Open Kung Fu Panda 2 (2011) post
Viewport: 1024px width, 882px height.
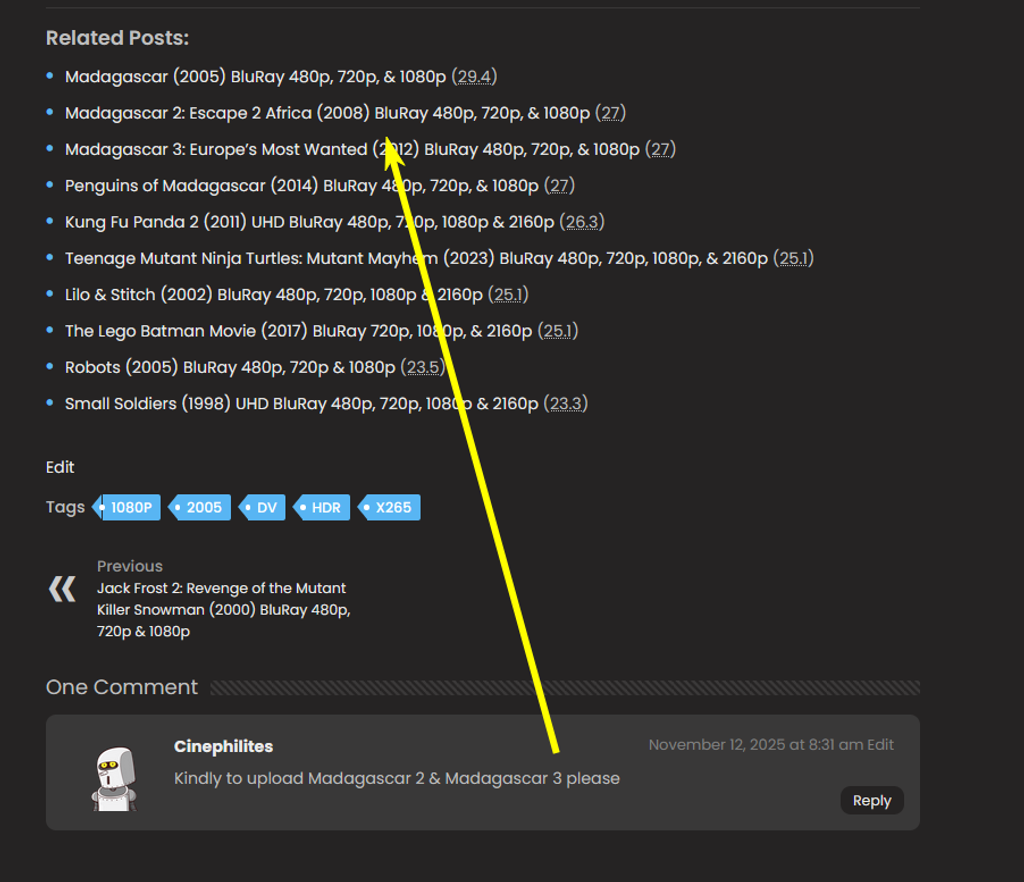coord(310,223)
